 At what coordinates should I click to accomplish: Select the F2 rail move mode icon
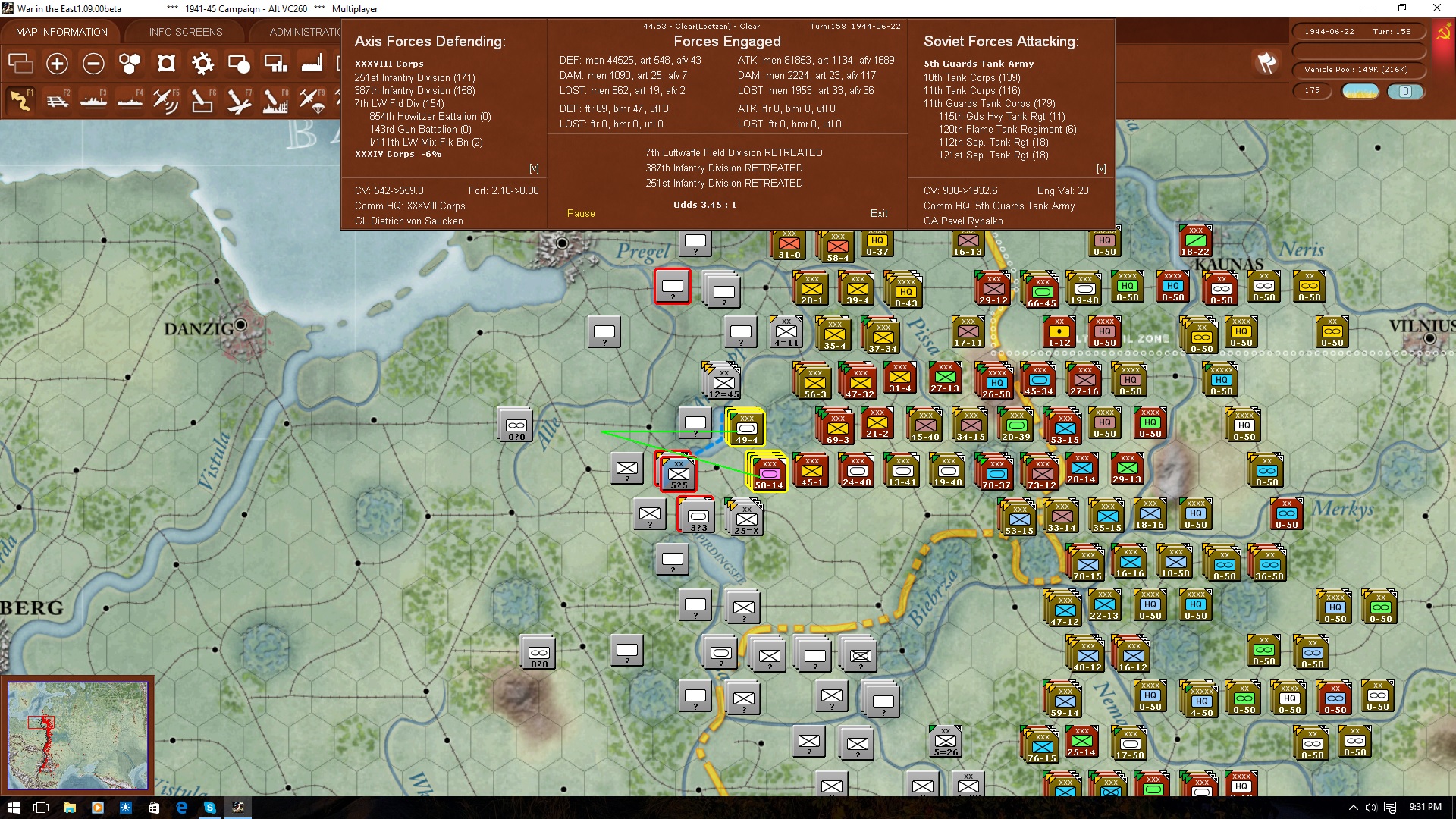[x=57, y=100]
